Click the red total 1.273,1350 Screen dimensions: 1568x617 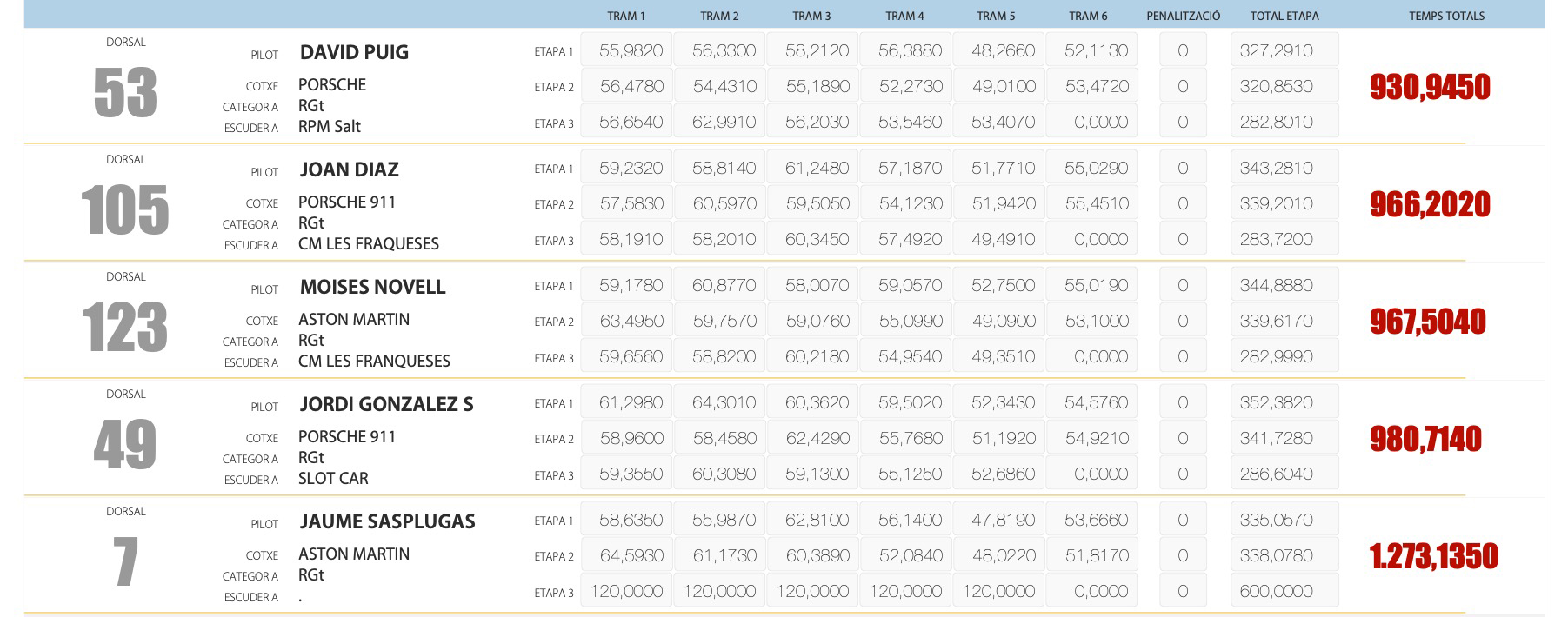pos(1433,556)
